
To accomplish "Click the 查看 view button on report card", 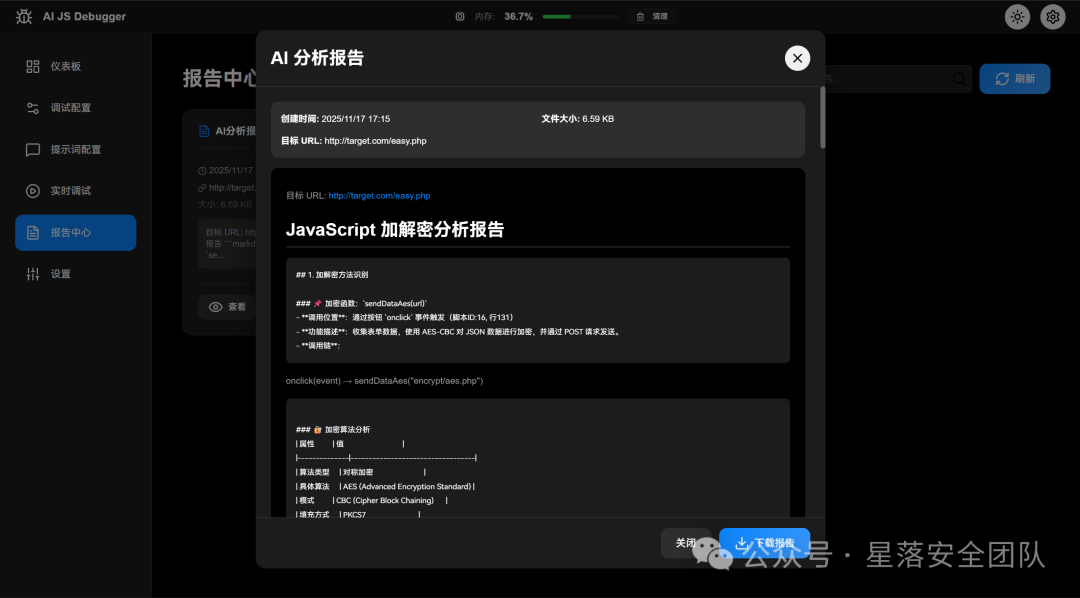I will (x=227, y=307).
